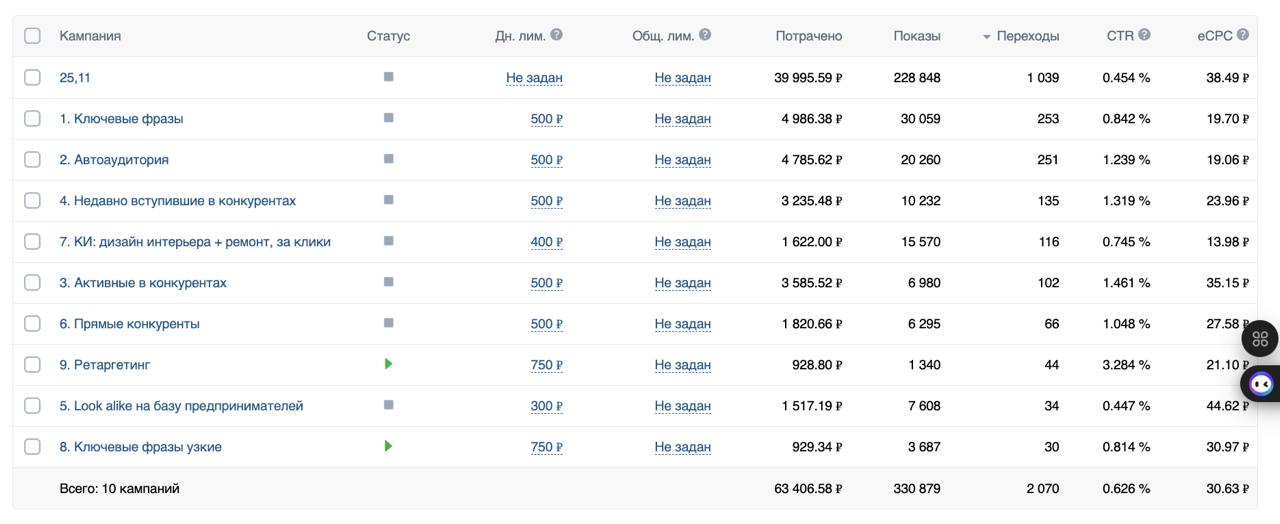Screen dimensions: 1280x524
Task: Check the box for 6. Прямые конкуренты
Action: click(32, 323)
